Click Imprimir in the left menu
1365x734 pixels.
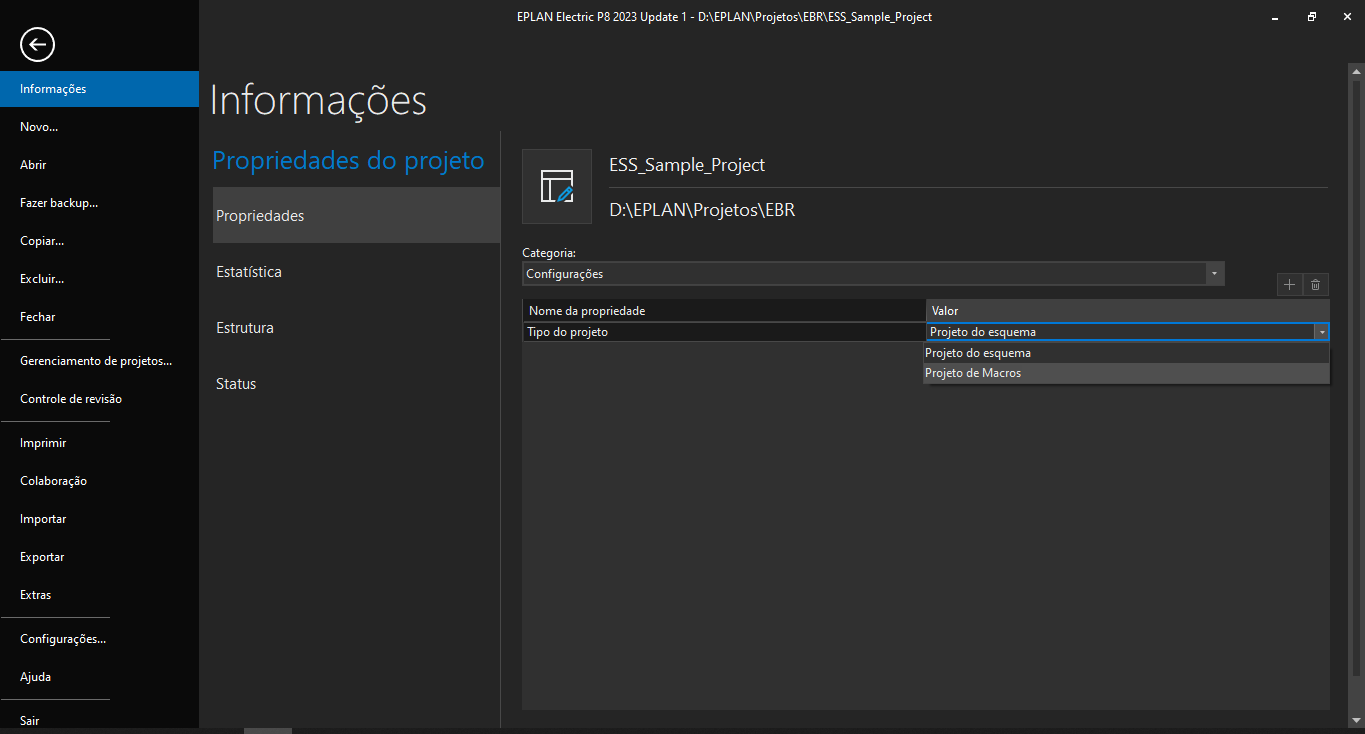tap(43, 443)
